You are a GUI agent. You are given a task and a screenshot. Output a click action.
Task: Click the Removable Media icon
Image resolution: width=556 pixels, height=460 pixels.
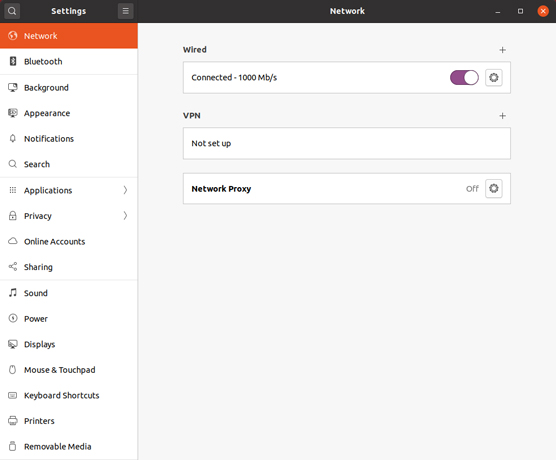(13, 446)
